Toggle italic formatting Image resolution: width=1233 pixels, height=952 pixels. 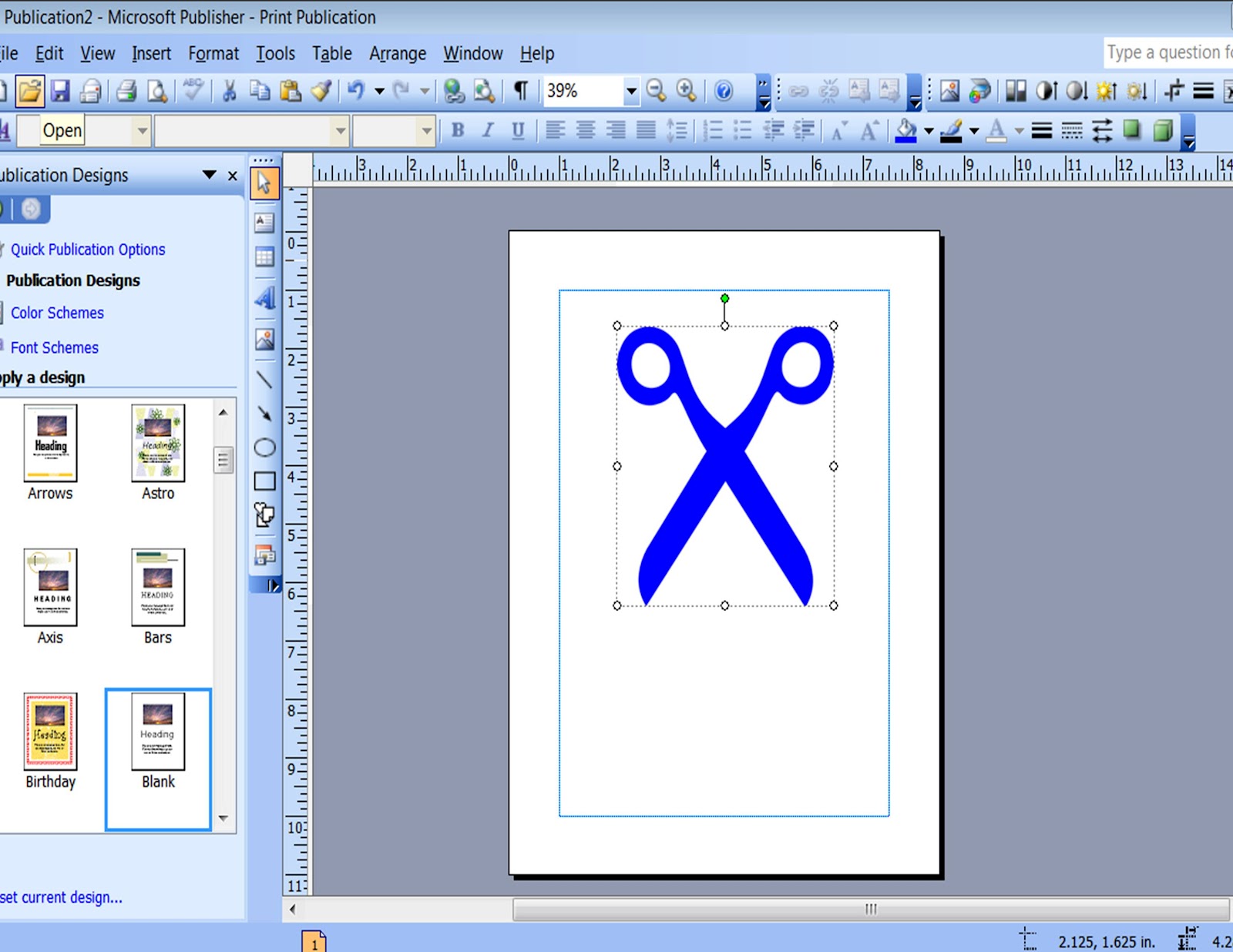[x=488, y=130]
